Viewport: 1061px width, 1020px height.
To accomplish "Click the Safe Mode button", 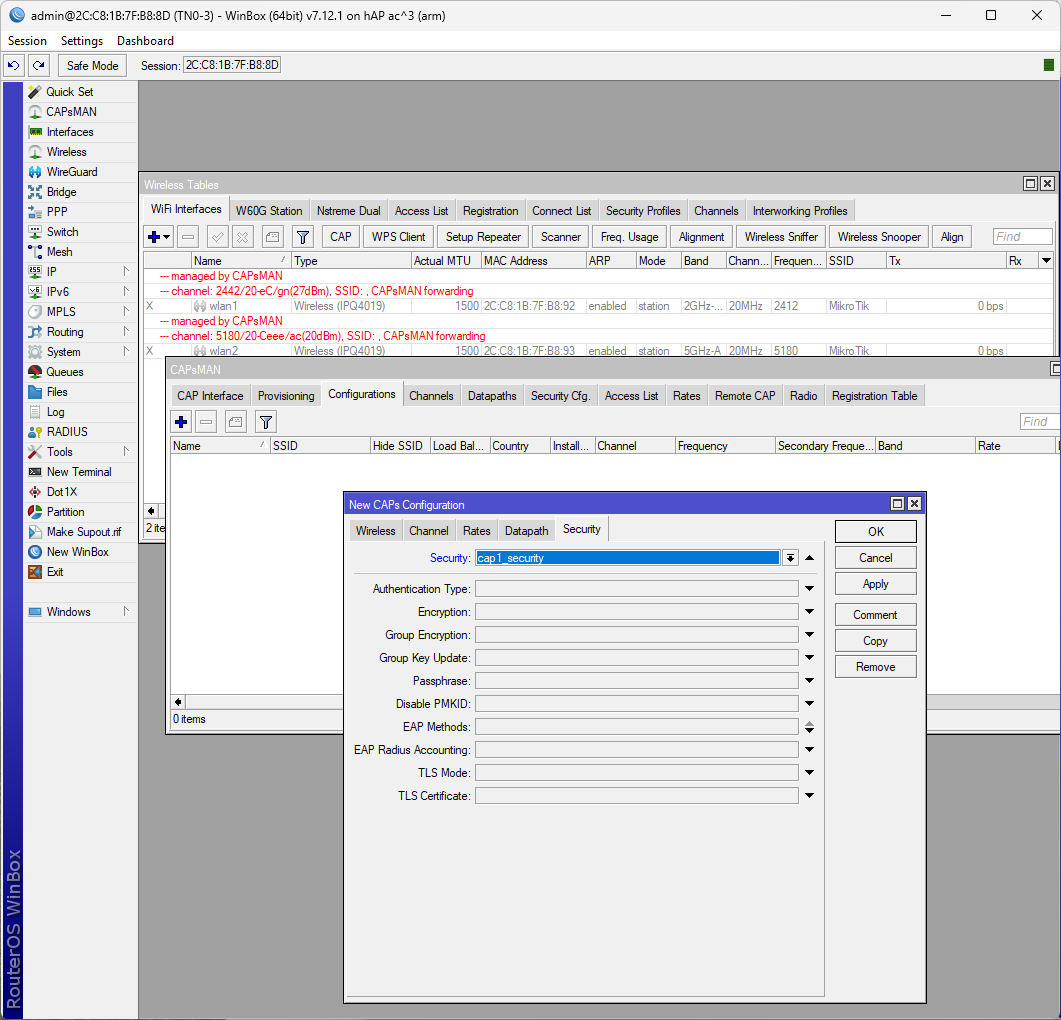I will click(x=92, y=65).
